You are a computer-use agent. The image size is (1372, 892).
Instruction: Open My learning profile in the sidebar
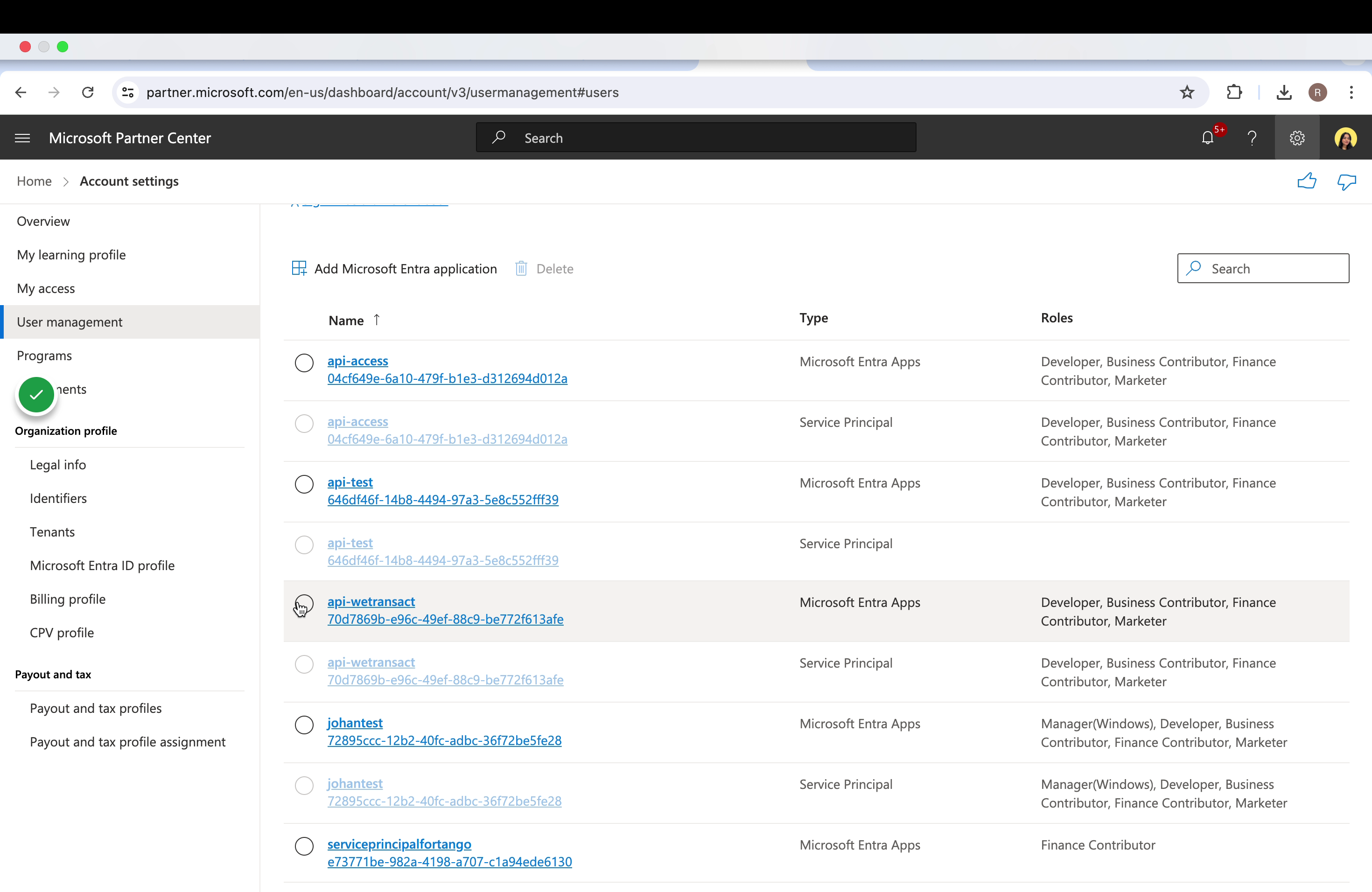pyautogui.click(x=71, y=255)
